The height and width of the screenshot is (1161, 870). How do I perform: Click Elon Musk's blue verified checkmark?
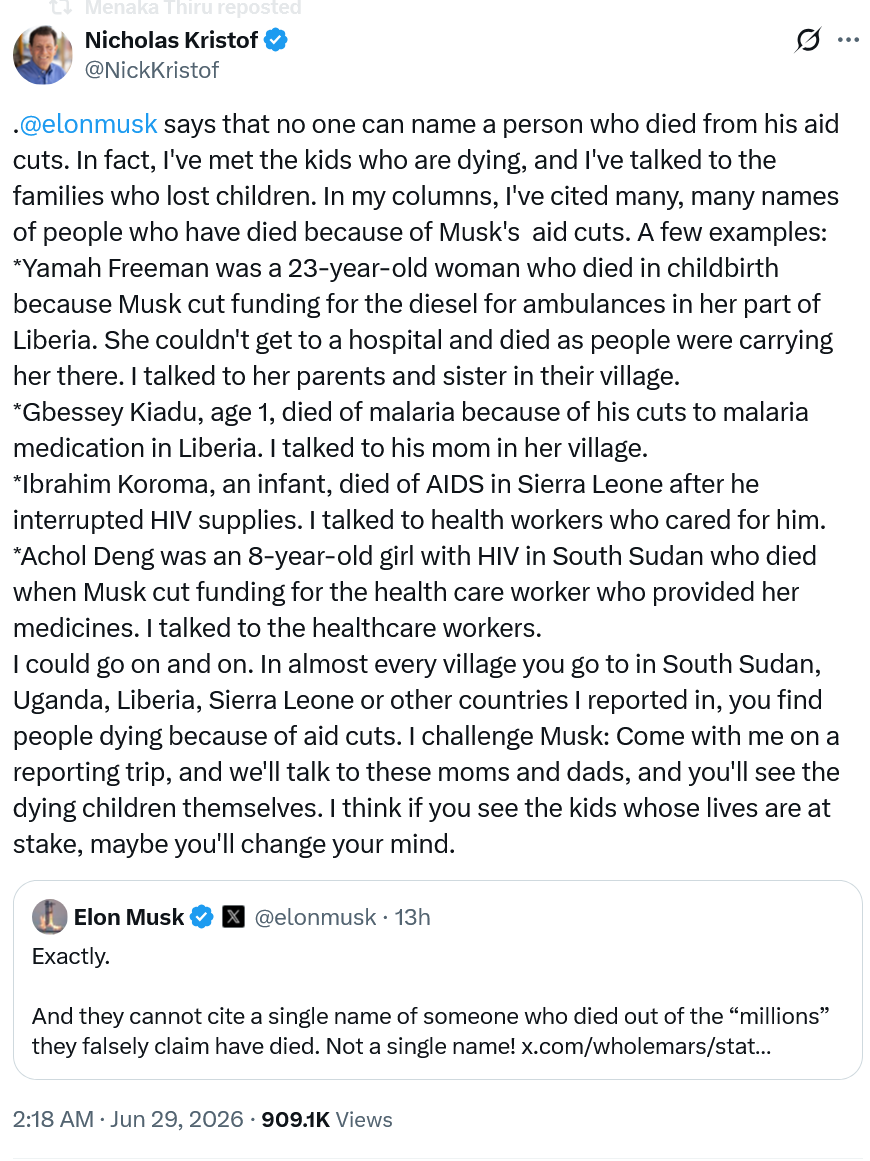coord(201,917)
